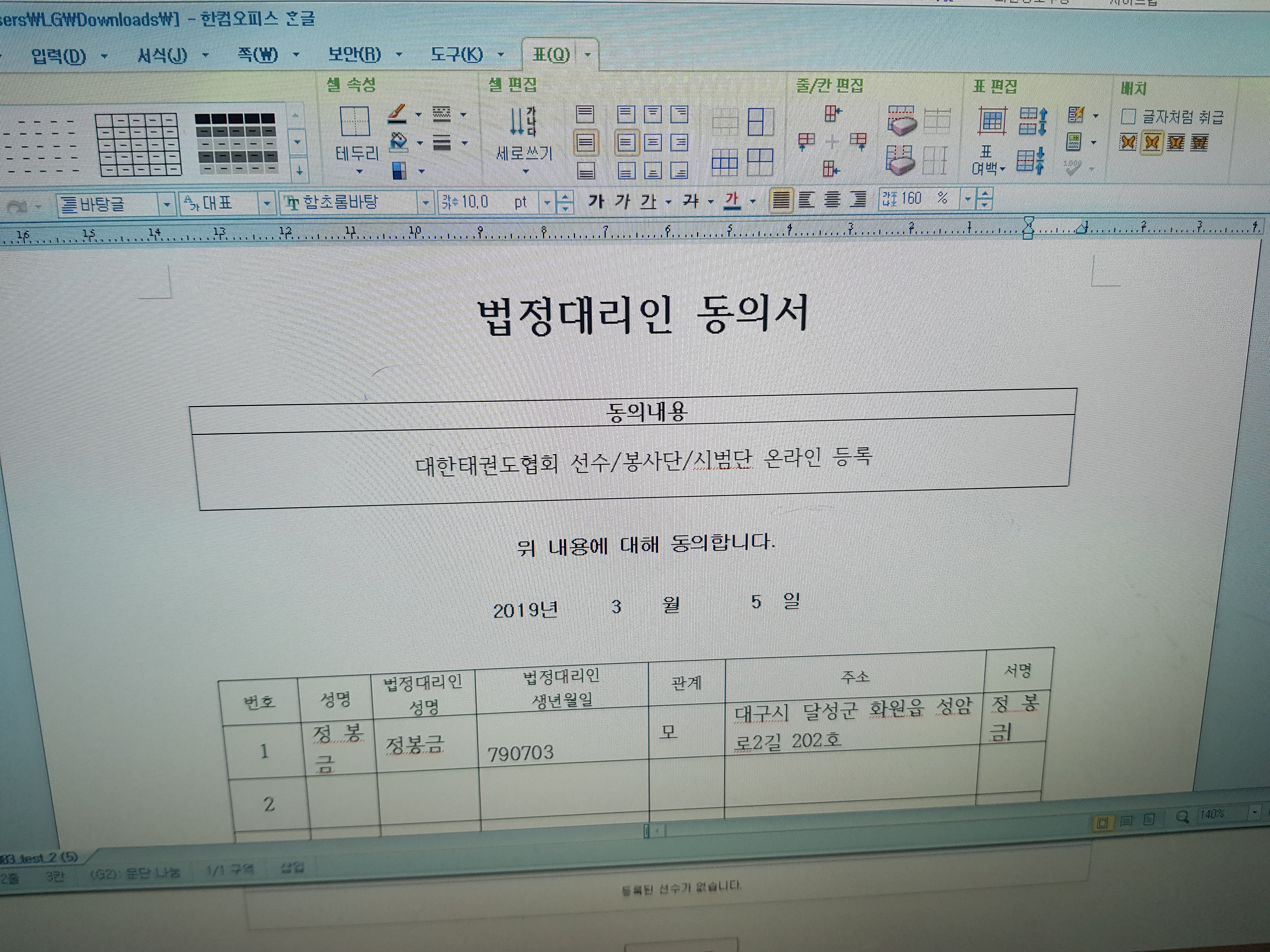Viewport: 1270px width, 952px height.
Task: Open the 대표 language dropdown
Action: click(x=266, y=203)
